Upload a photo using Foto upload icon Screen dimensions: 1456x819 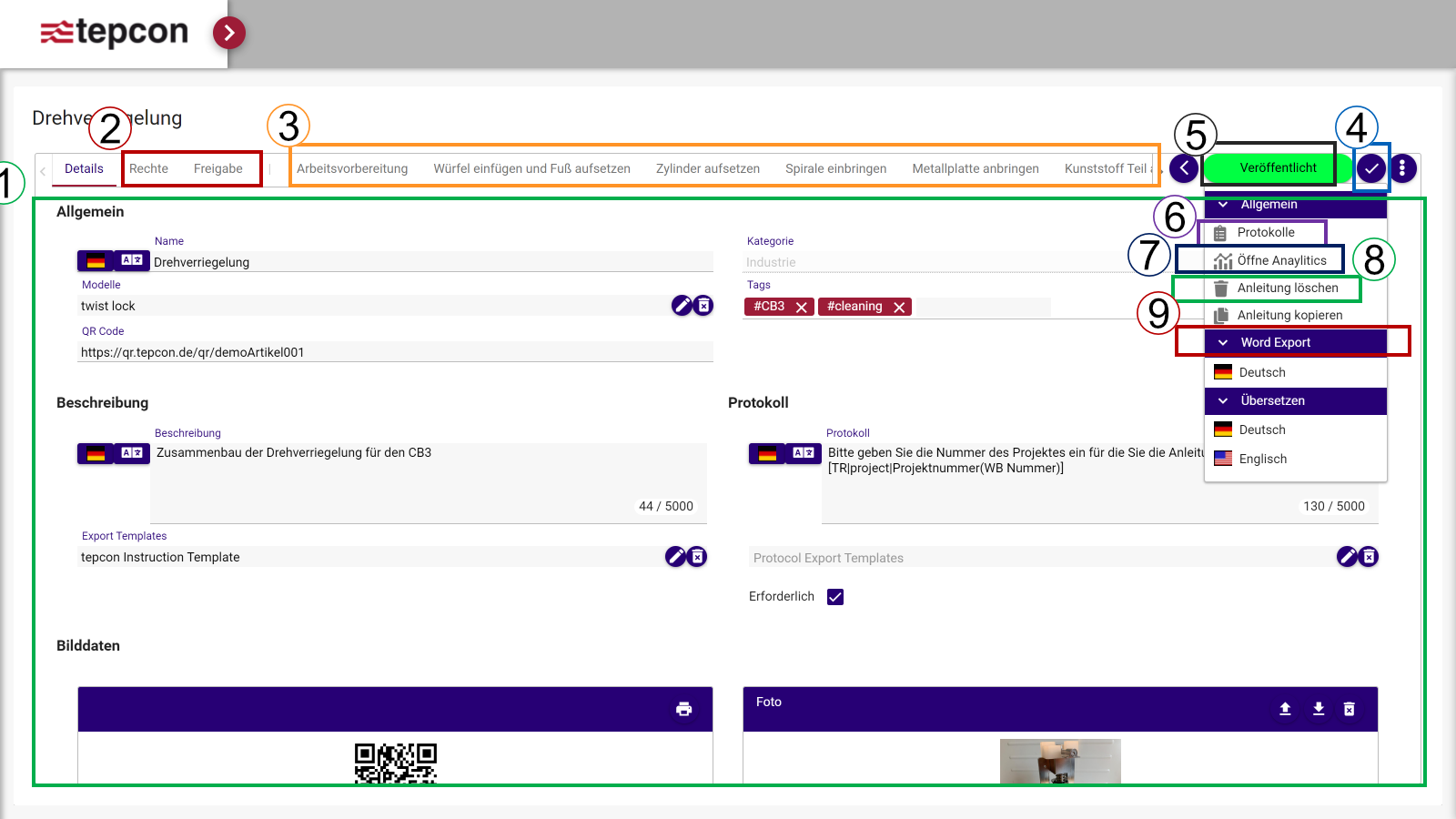(1285, 709)
